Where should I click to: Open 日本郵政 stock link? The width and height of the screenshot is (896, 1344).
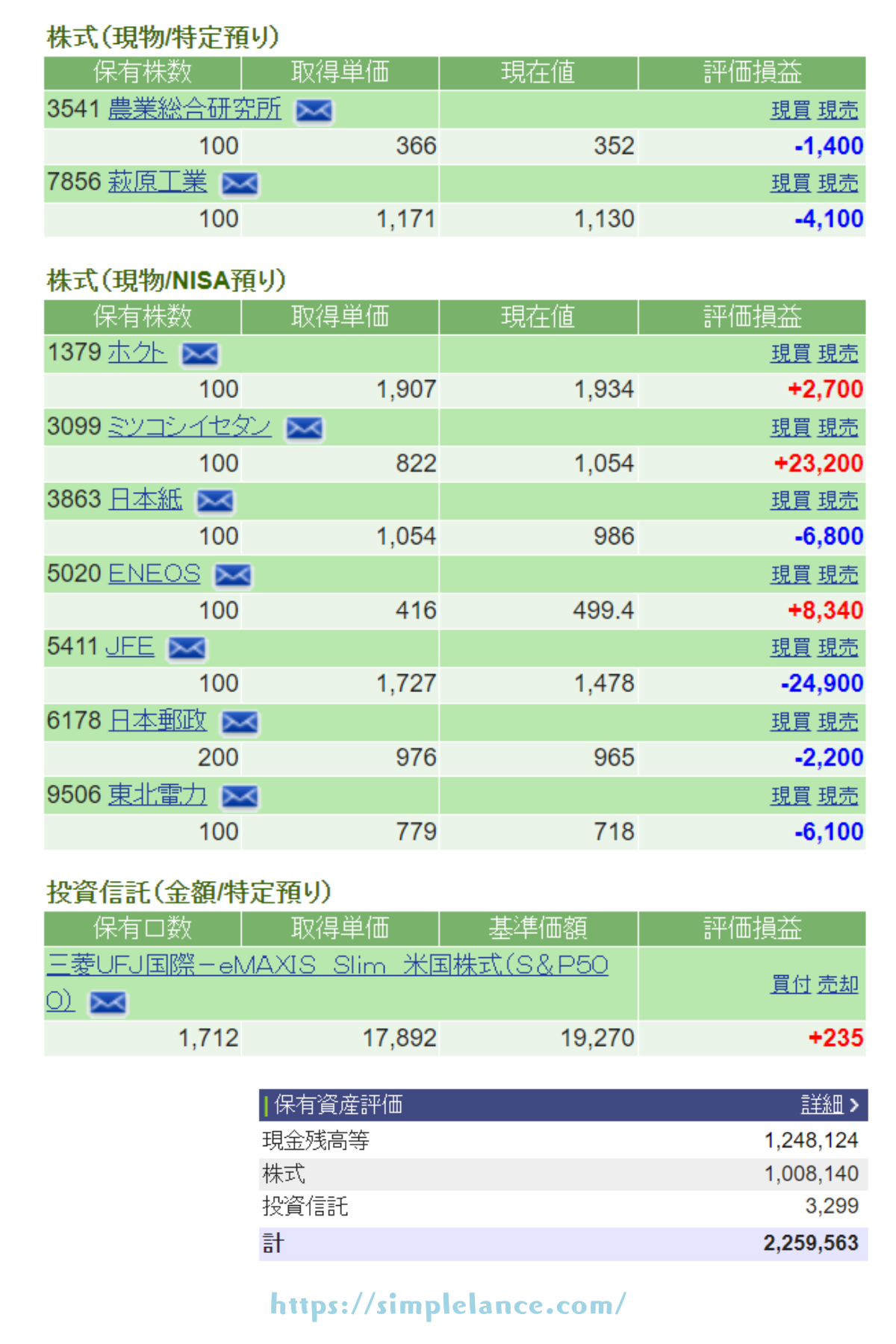(158, 721)
